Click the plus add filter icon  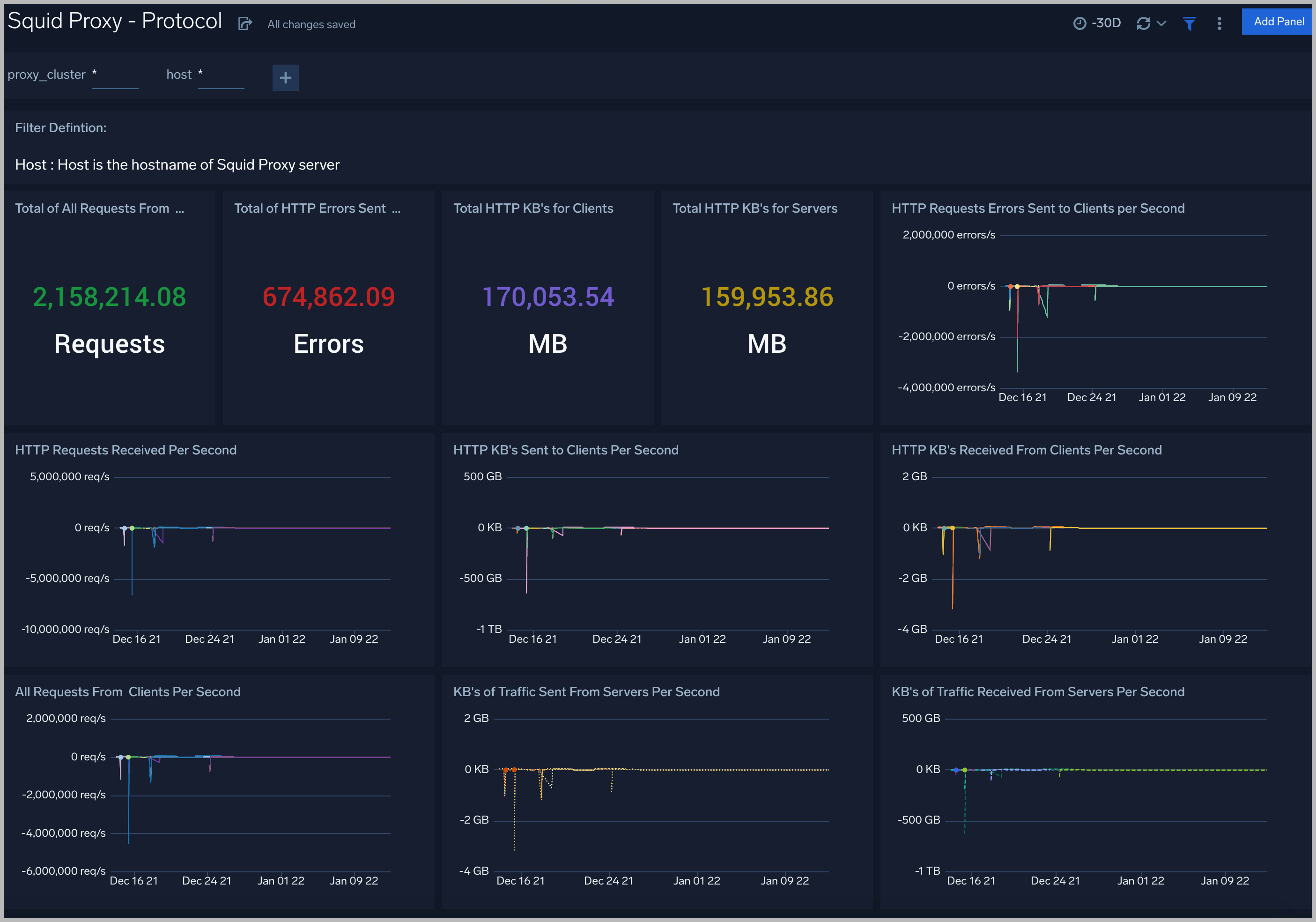(x=285, y=77)
